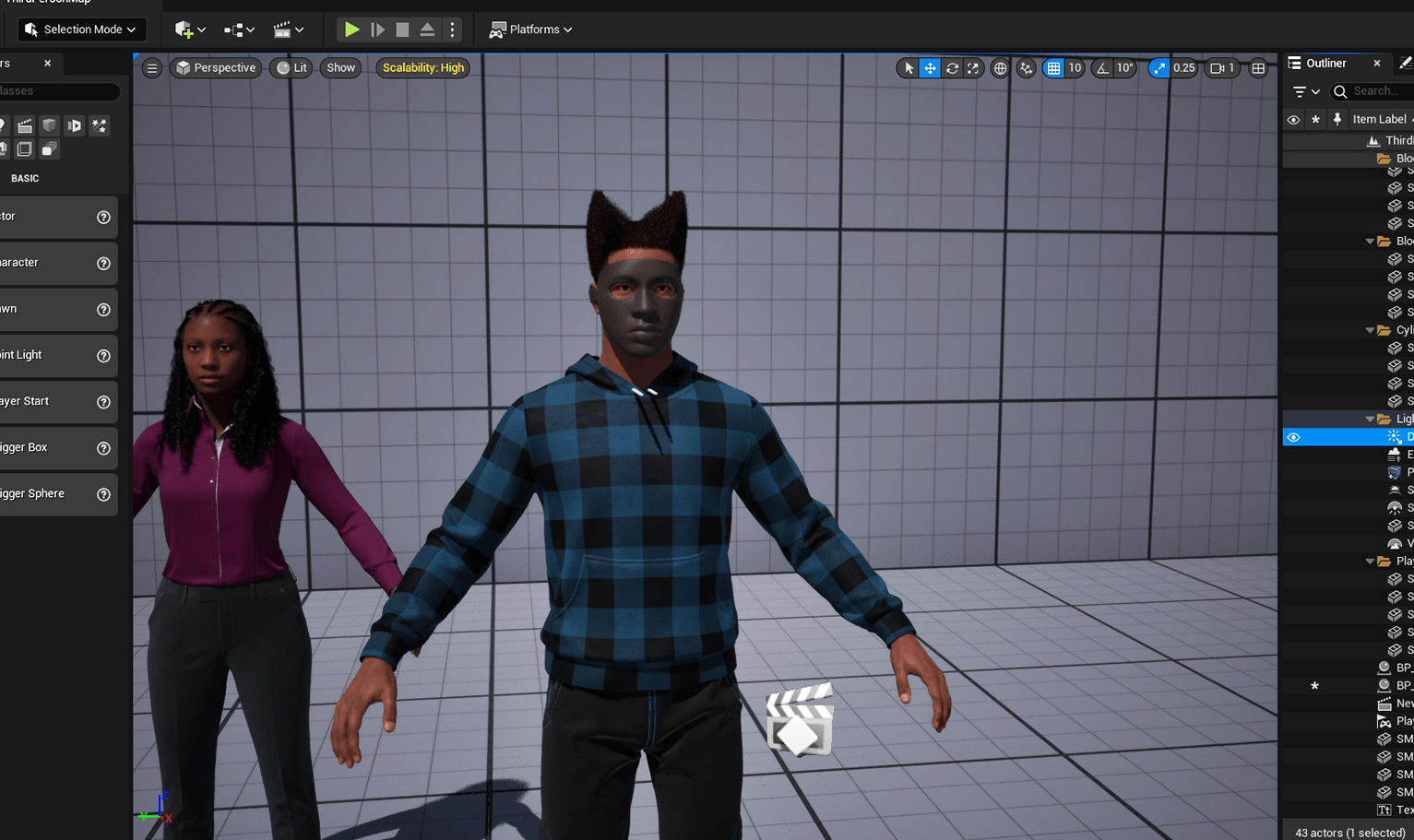The image size is (1414, 840).
Task: Toggle scale snapping
Action: [x=1159, y=68]
